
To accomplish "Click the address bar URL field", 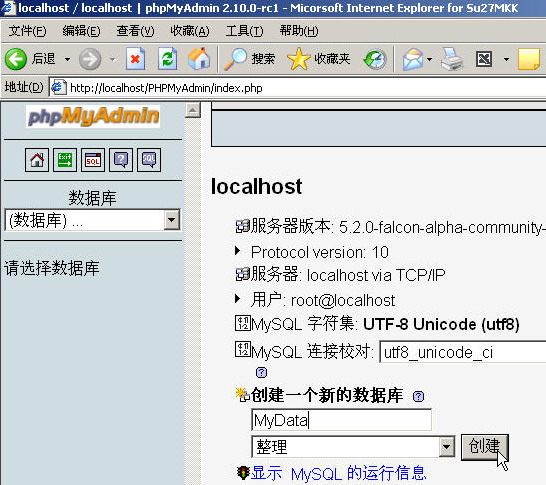I will click(297, 87).
